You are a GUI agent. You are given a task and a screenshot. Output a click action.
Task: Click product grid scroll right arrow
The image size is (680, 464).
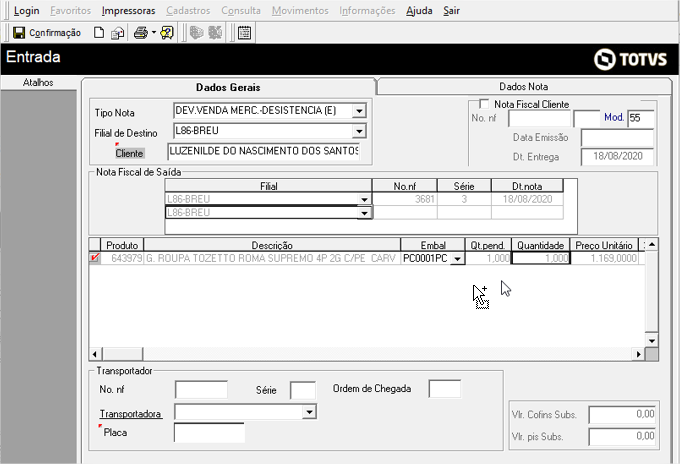click(x=638, y=354)
